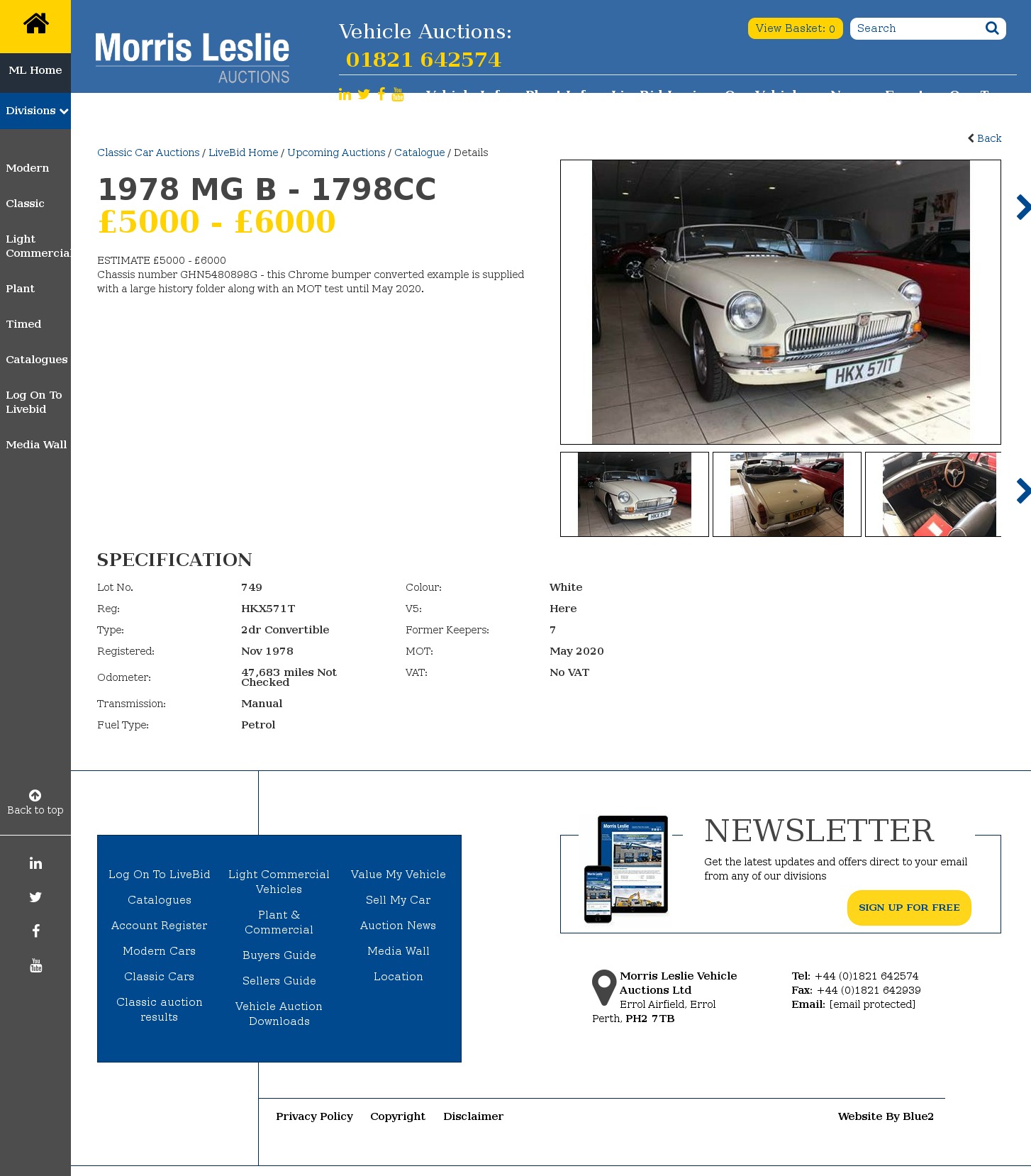The height and width of the screenshot is (1176, 1031).
Task: Show next main car photo
Action: (x=1022, y=207)
